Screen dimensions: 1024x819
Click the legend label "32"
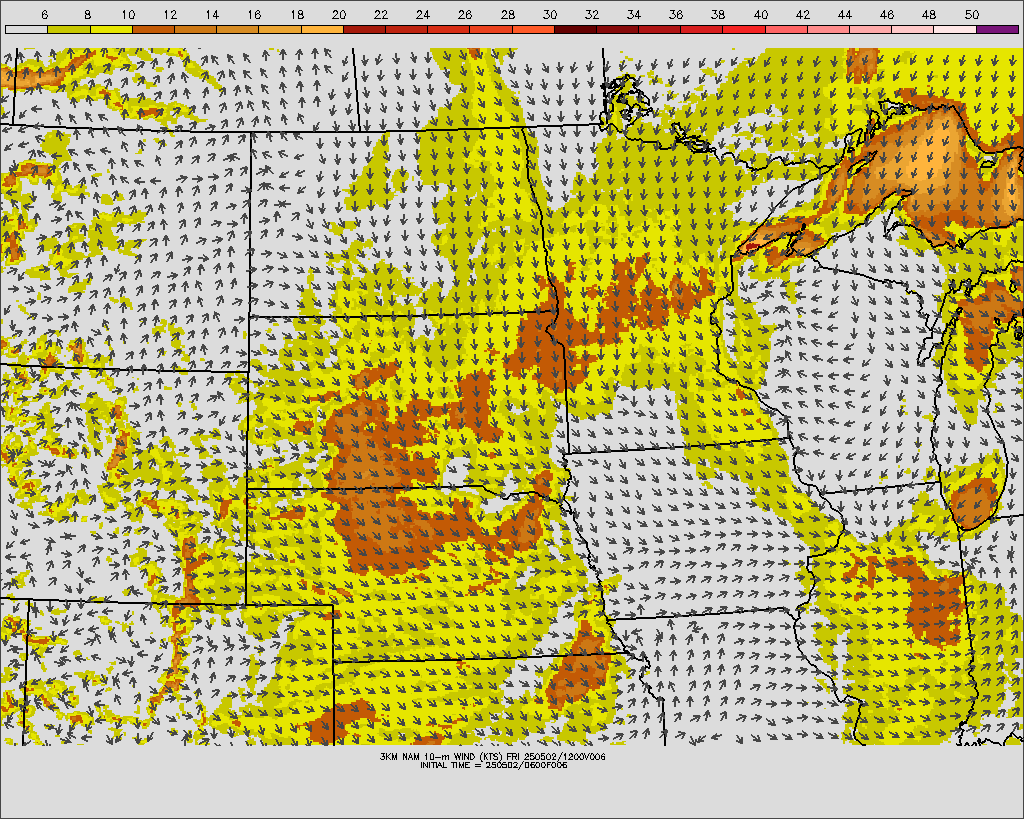pos(592,14)
